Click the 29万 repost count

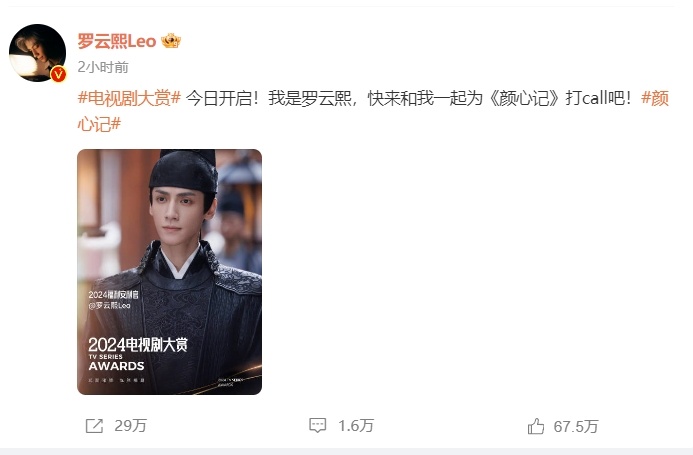[x=130, y=426]
